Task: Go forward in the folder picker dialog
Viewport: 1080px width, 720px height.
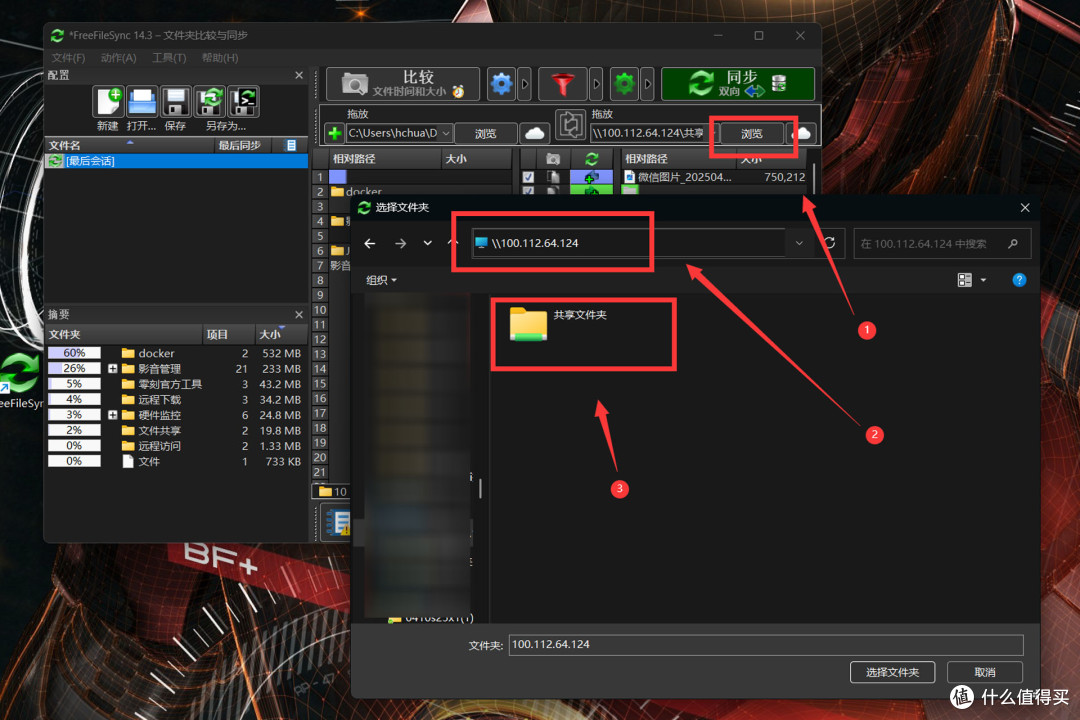Action: pos(400,243)
